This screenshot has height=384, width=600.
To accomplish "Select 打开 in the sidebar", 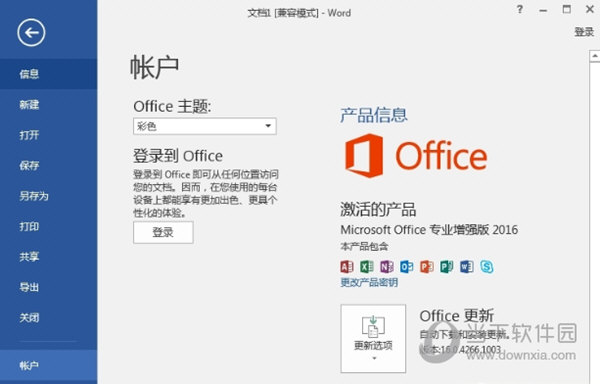I will pos(49,135).
